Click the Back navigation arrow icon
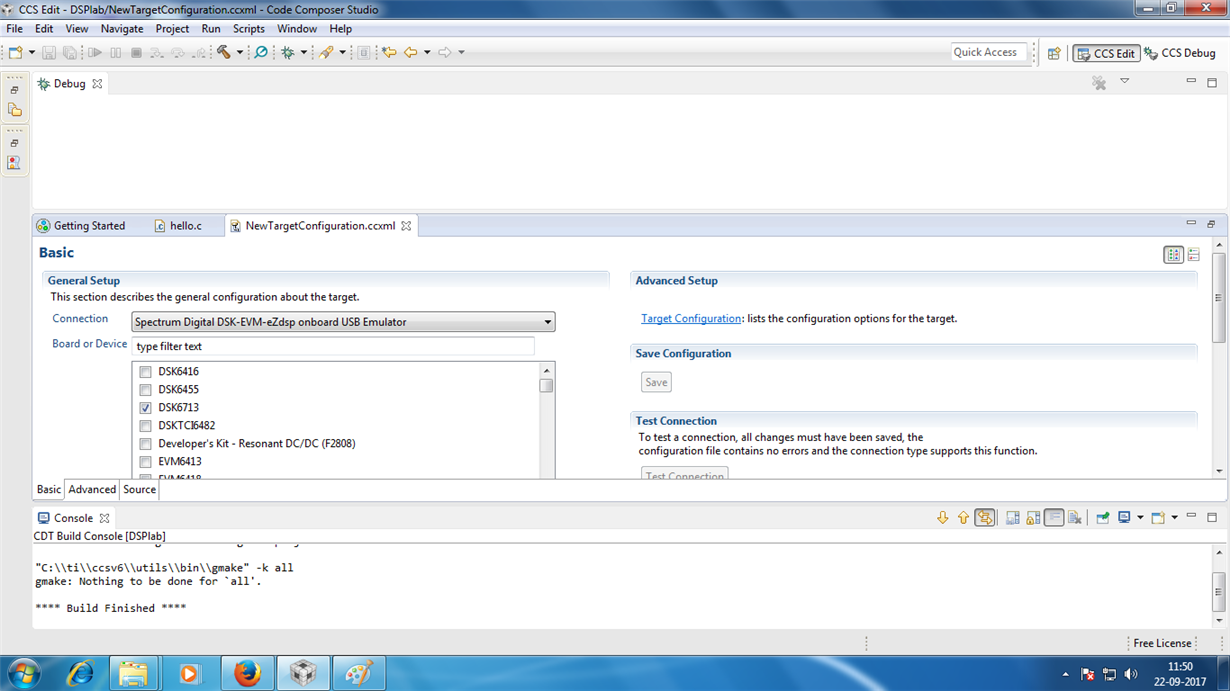 tap(410, 52)
